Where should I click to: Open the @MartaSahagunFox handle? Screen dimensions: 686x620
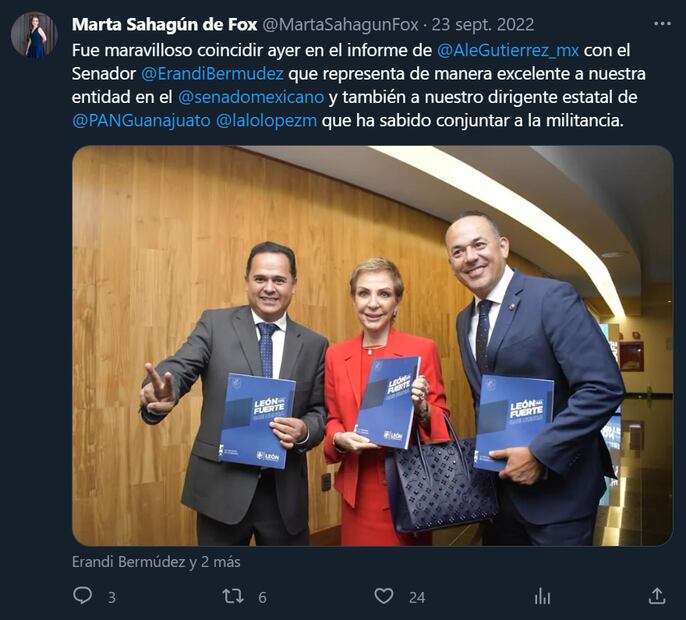point(340,25)
